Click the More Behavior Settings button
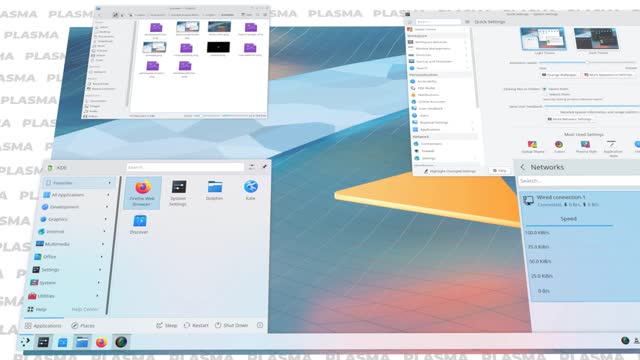 pos(569,119)
